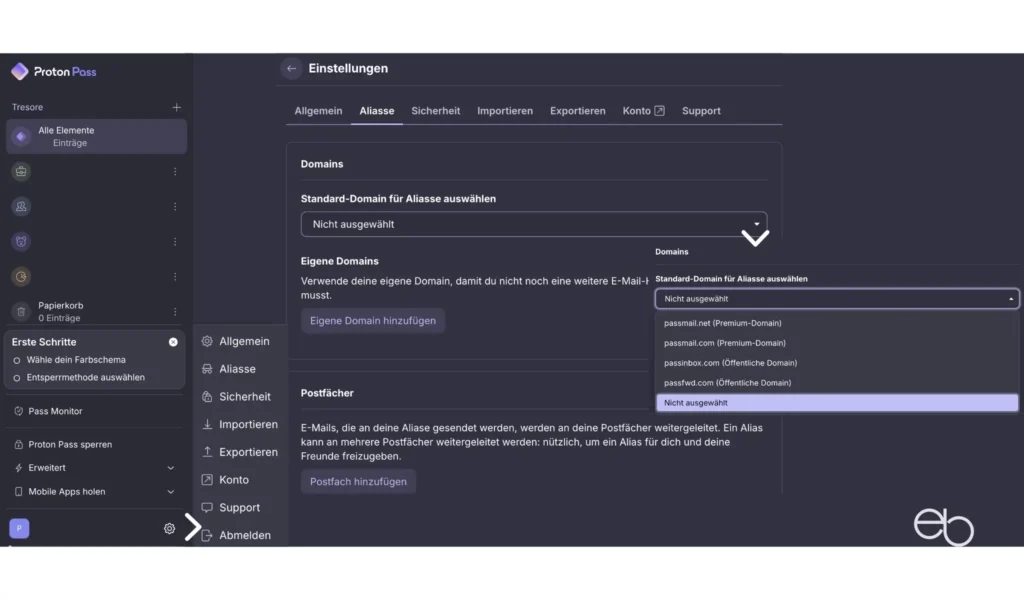The height and width of the screenshot is (600, 1024).
Task: Choose Abmelden in the settings menu
Action: coord(244,536)
